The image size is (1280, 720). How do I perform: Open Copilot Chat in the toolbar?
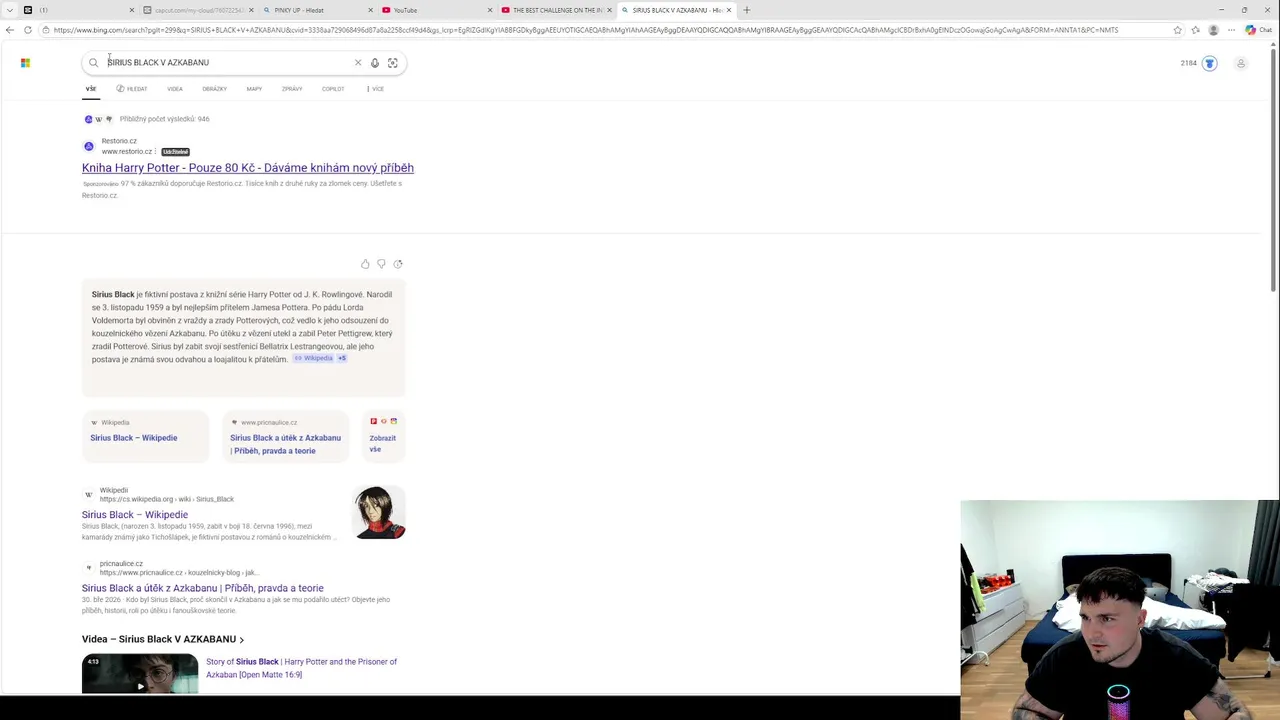pos(1258,30)
